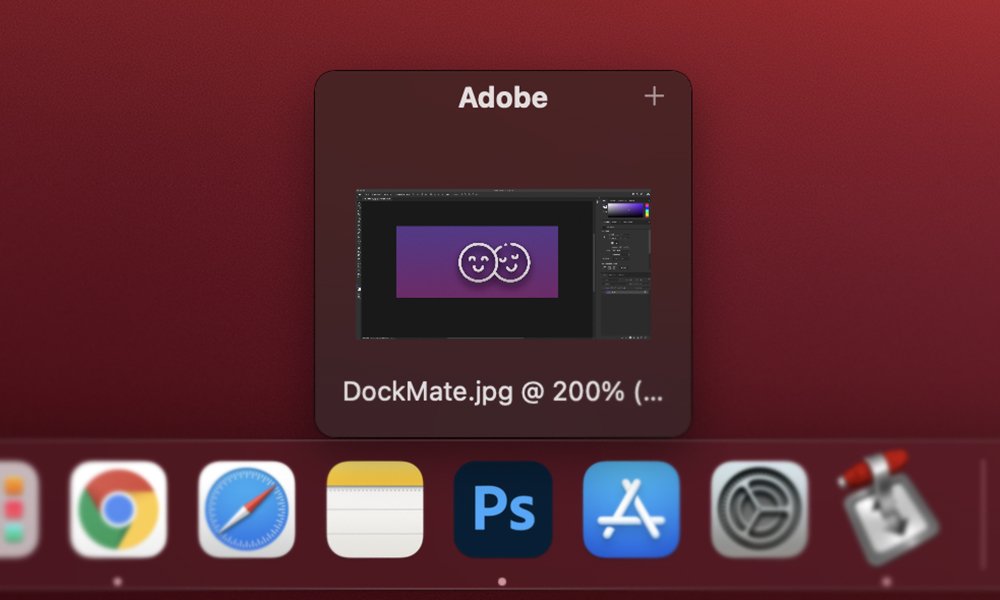Select the DockMate.jpg window thumbnail
Image resolution: width=1000 pixels, height=600 pixels.
503,264
